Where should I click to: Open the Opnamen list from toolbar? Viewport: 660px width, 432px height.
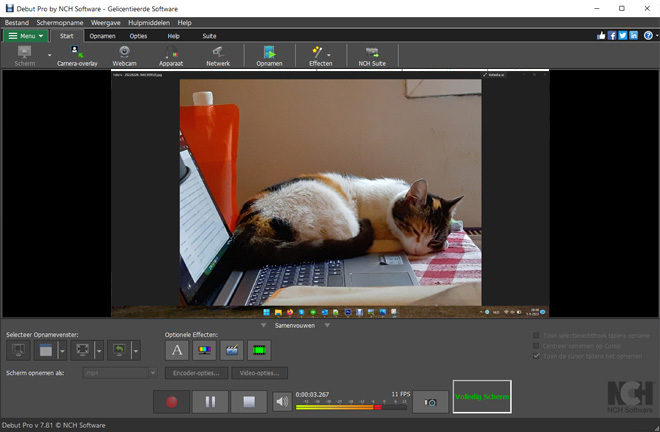[269, 56]
